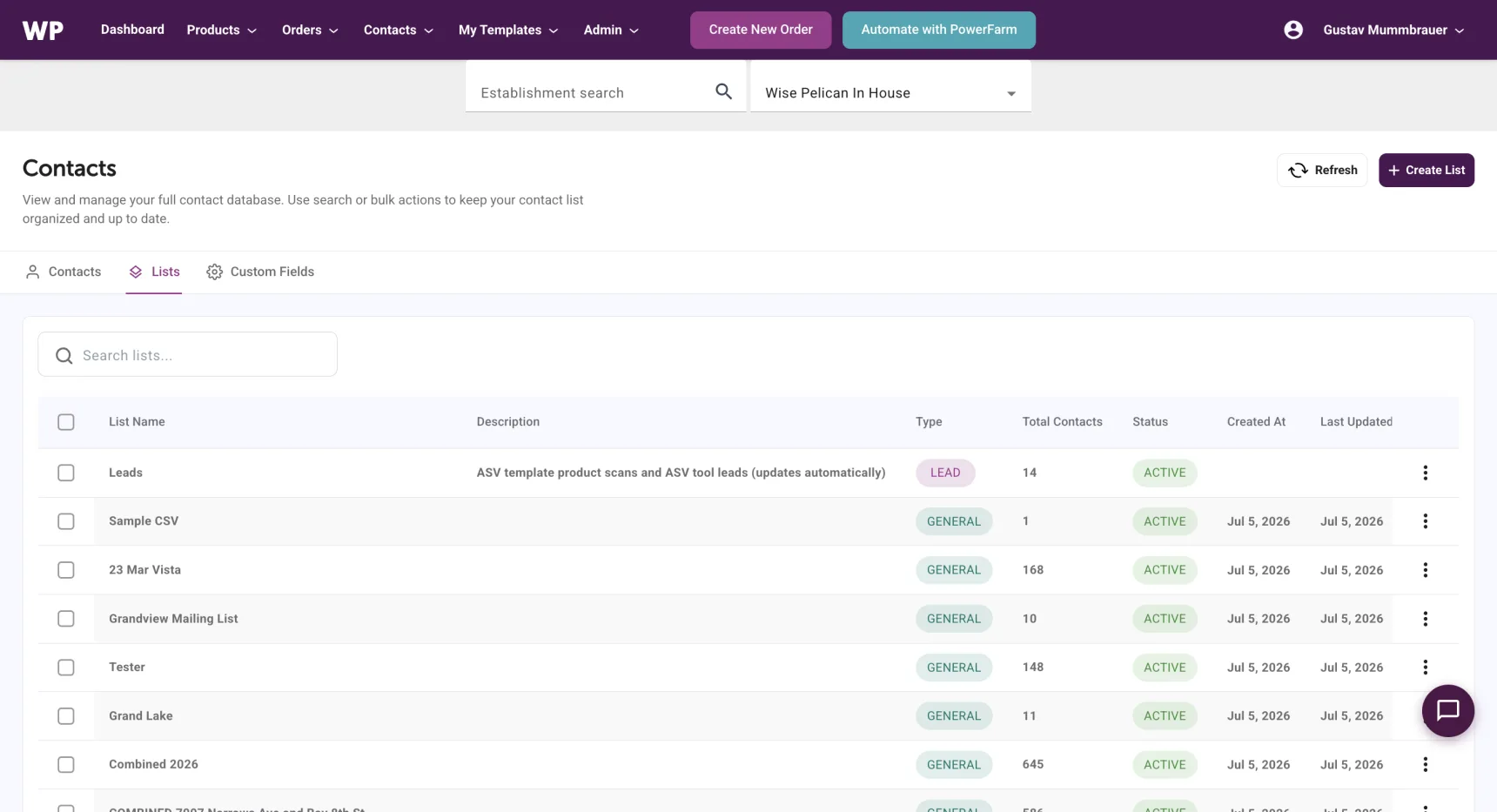Viewport: 1497px width, 812px height.
Task: Open the Wise Pelican In House dropdown
Action: (890, 92)
